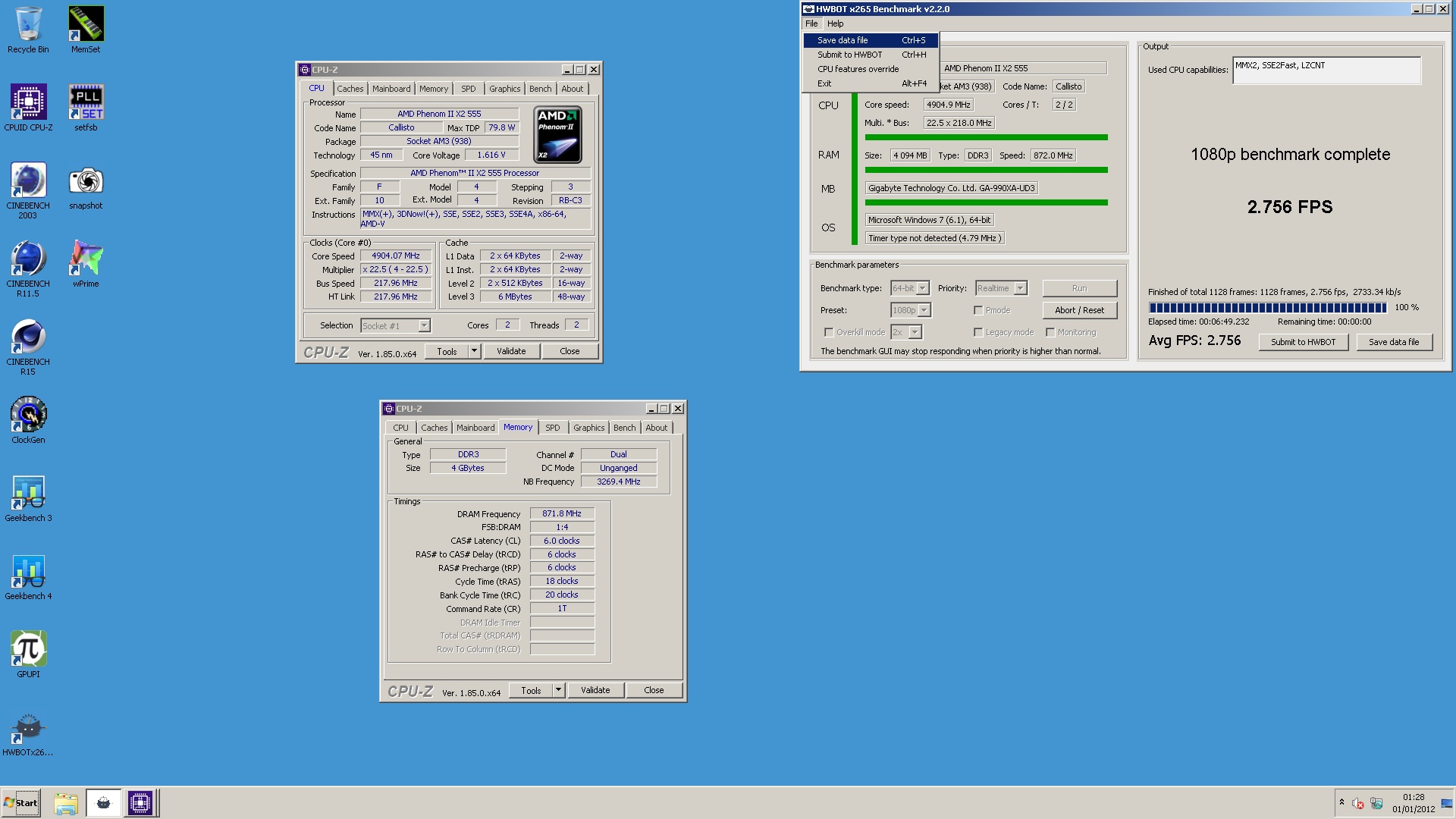Image resolution: width=1456 pixels, height=819 pixels.
Task: Click the top CPU-Z window title icon
Action: point(305,70)
